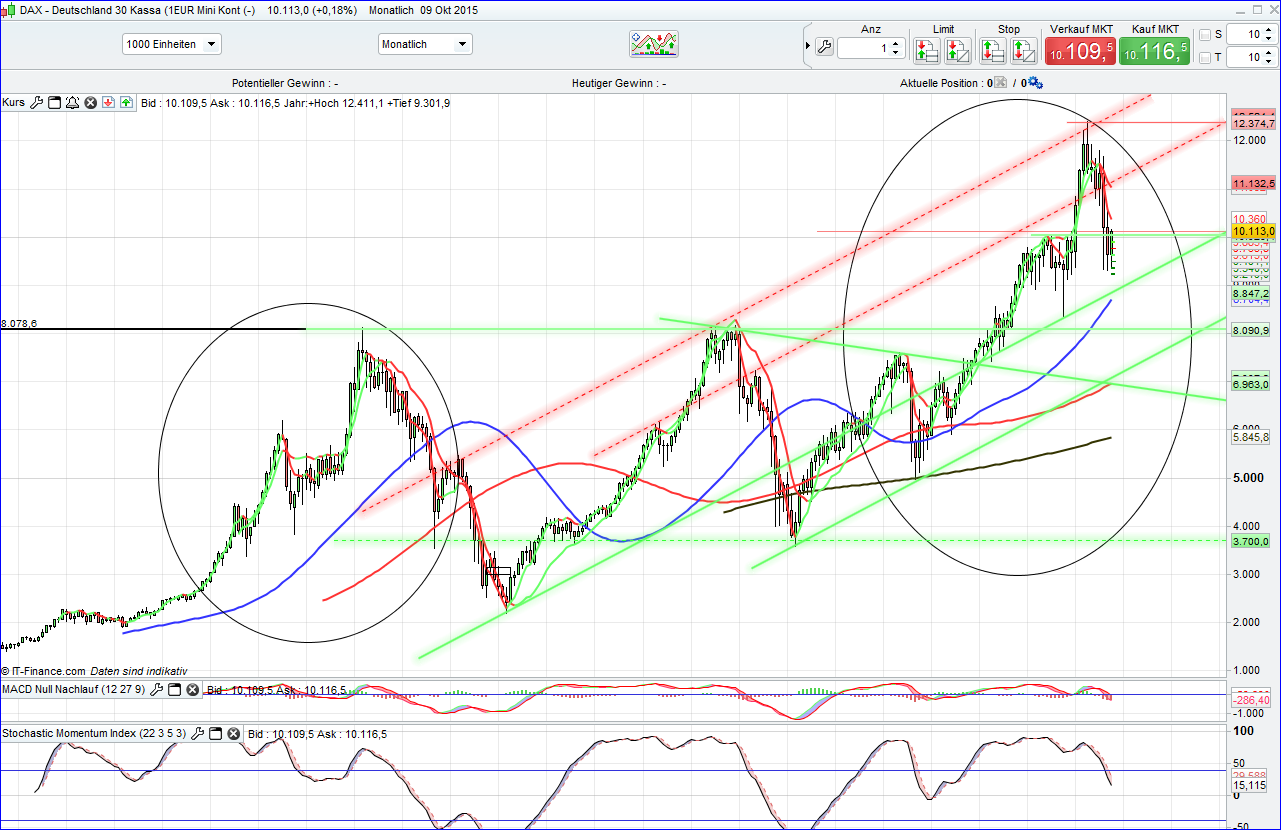
Task: Open the 1000 Einheiten dropdown
Action: (211, 44)
